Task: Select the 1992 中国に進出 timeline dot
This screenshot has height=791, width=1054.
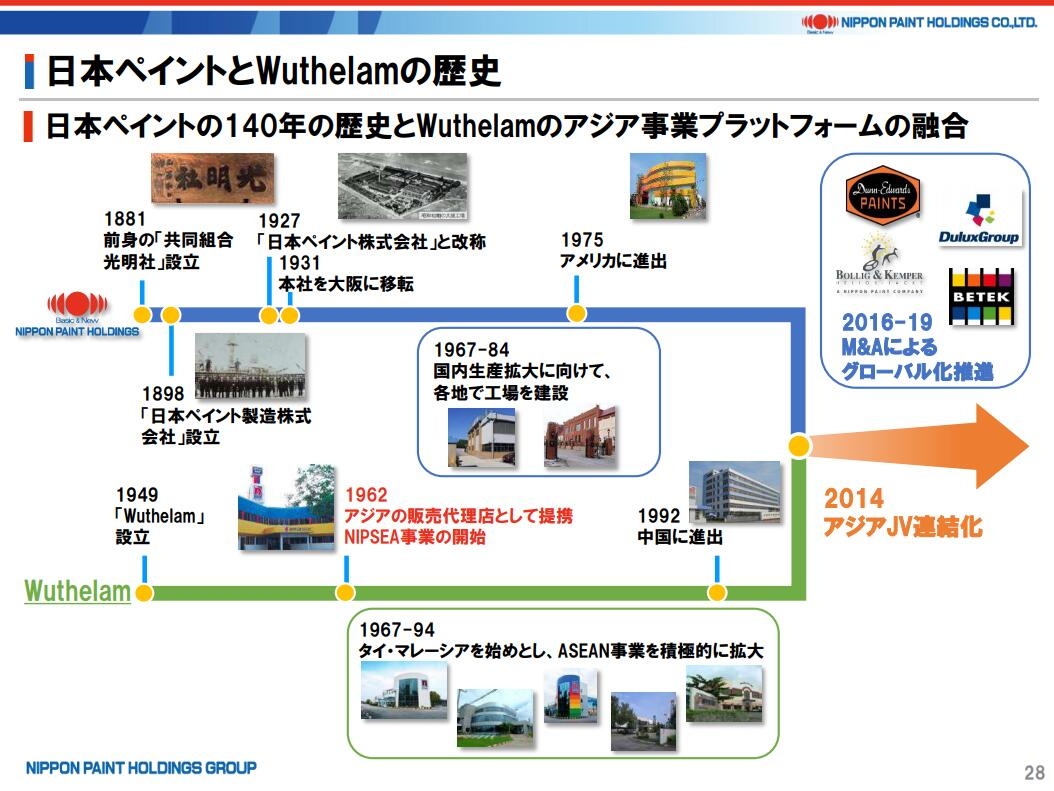Action: (717, 593)
